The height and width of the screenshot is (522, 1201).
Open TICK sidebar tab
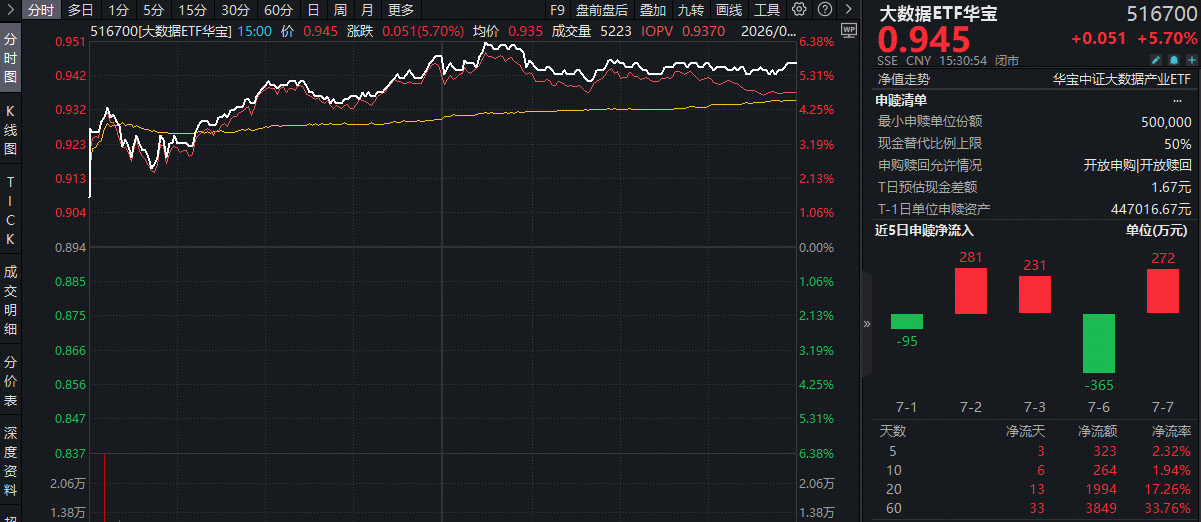10,211
